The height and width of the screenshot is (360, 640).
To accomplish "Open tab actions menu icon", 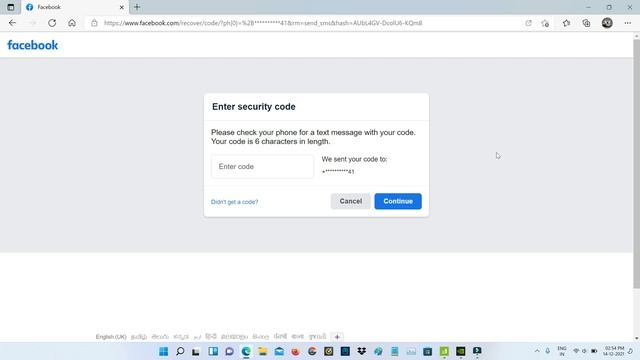I will coord(11,7).
